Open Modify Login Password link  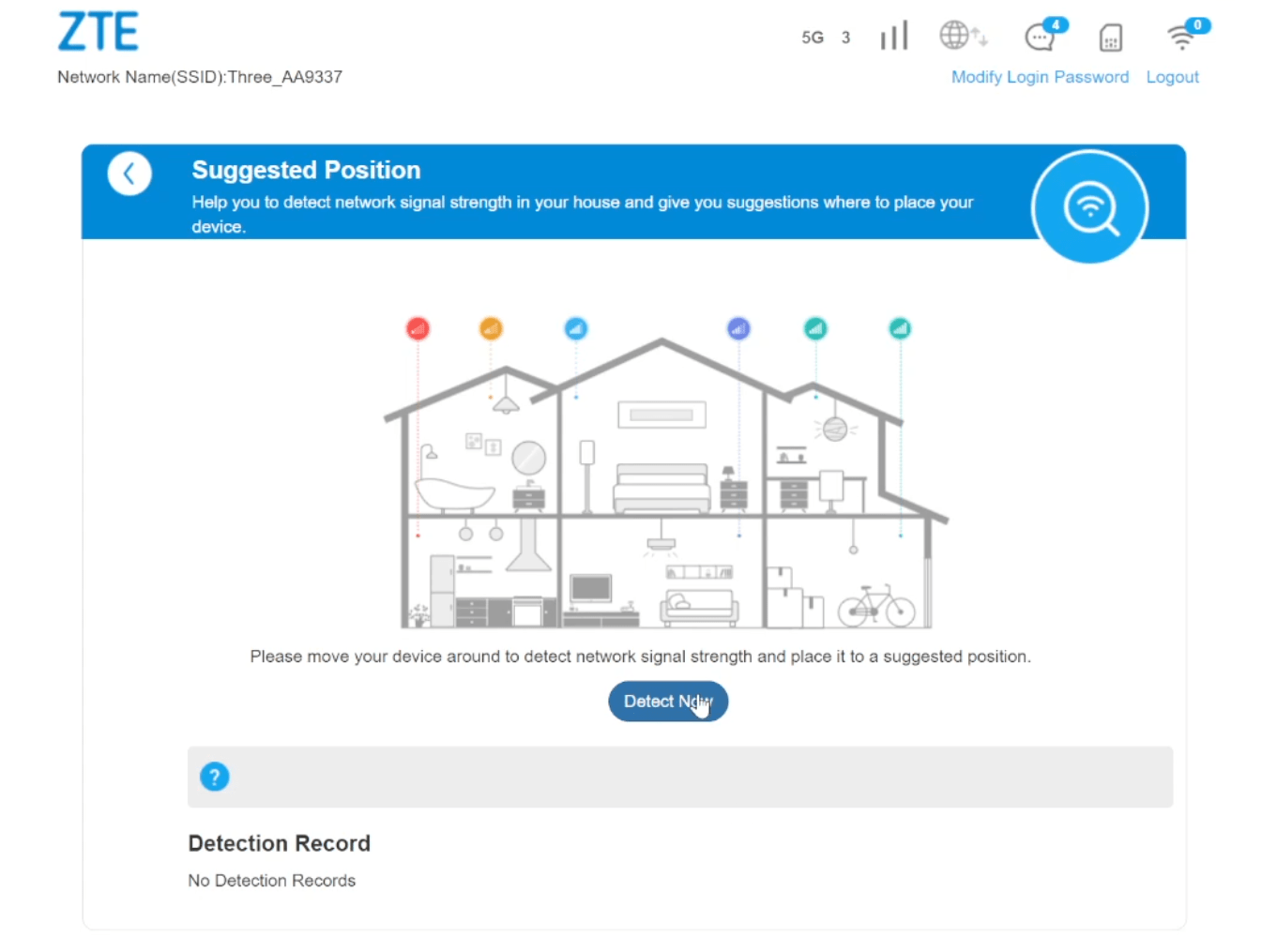[x=1040, y=77]
